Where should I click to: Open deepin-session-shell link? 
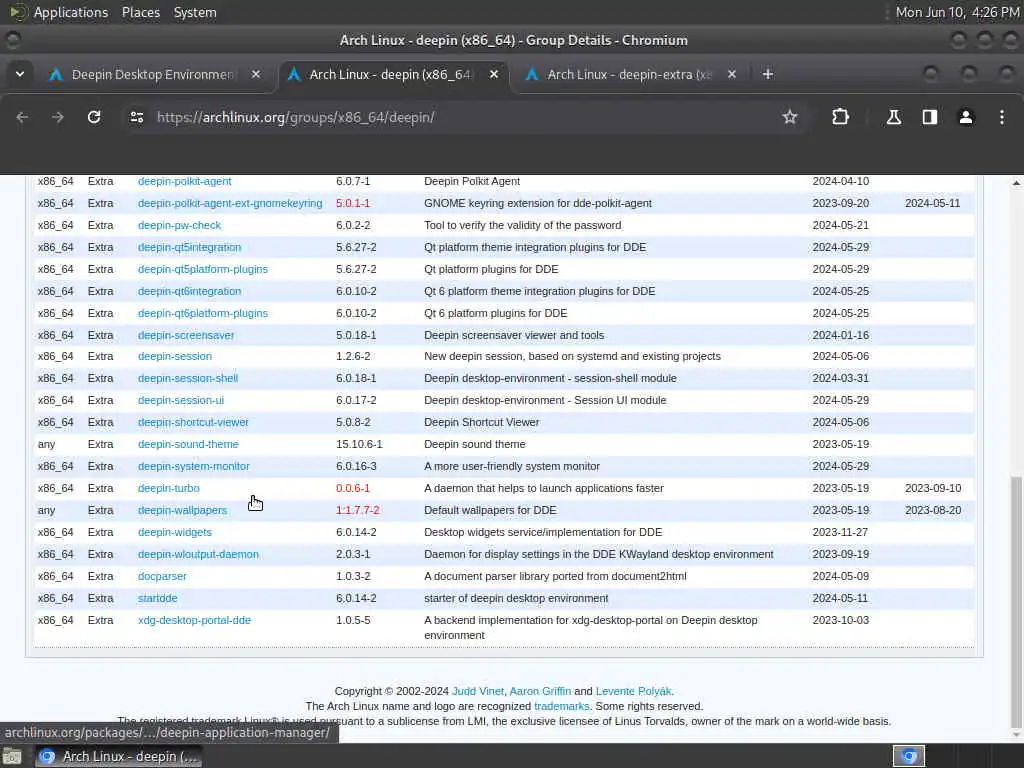click(187, 378)
